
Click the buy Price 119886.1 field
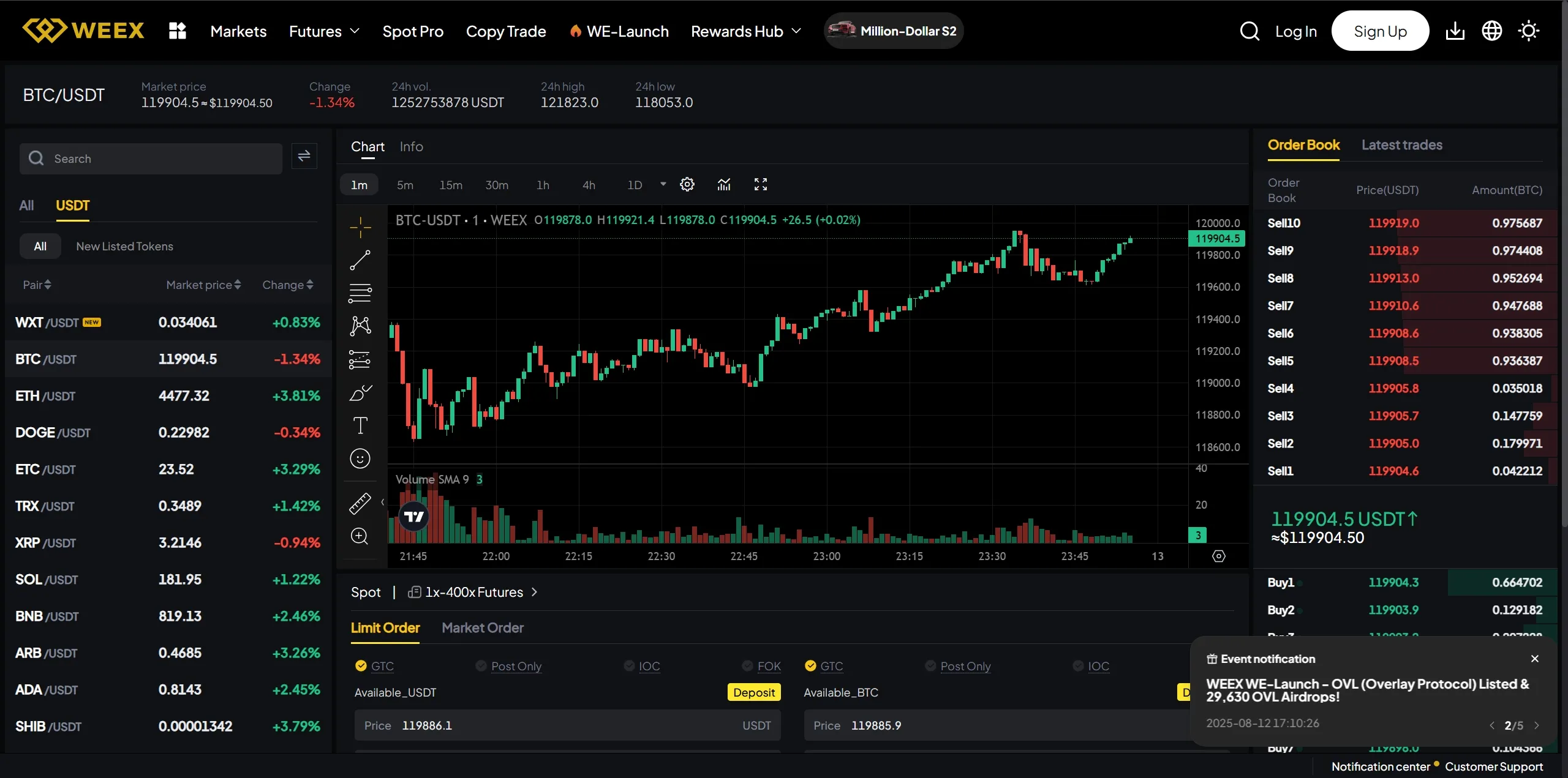click(567, 725)
